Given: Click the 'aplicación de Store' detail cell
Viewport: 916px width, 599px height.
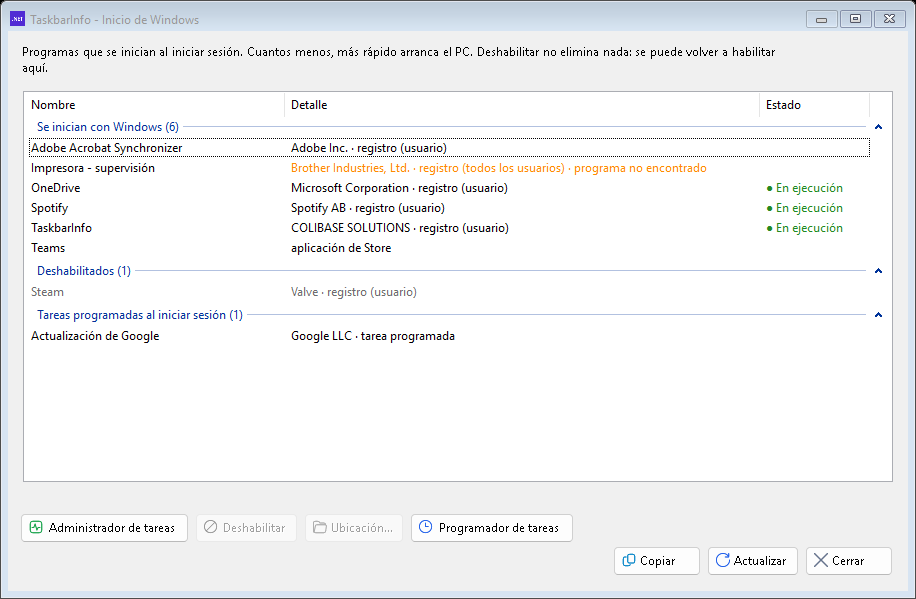Looking at the screenshot, I should [x=341, y=248].
